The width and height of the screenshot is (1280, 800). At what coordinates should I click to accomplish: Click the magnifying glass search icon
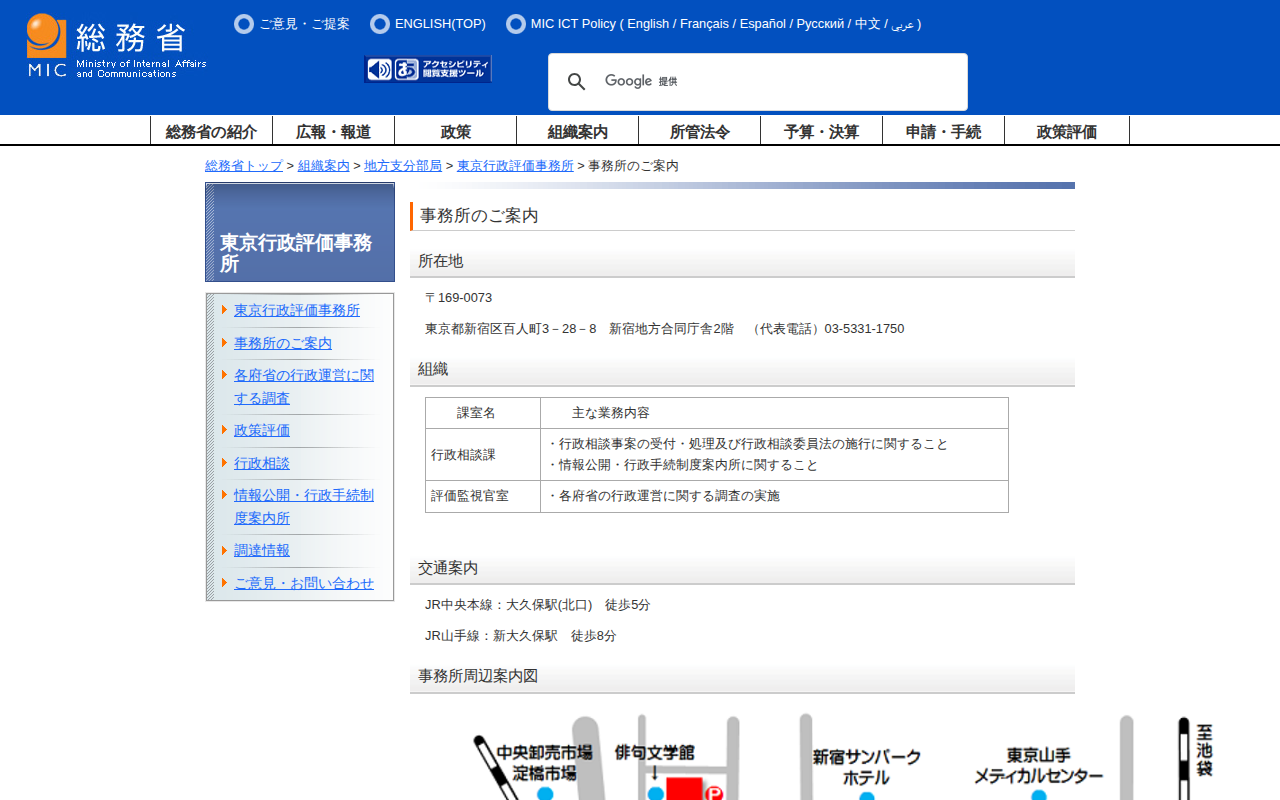coord(577,82)
